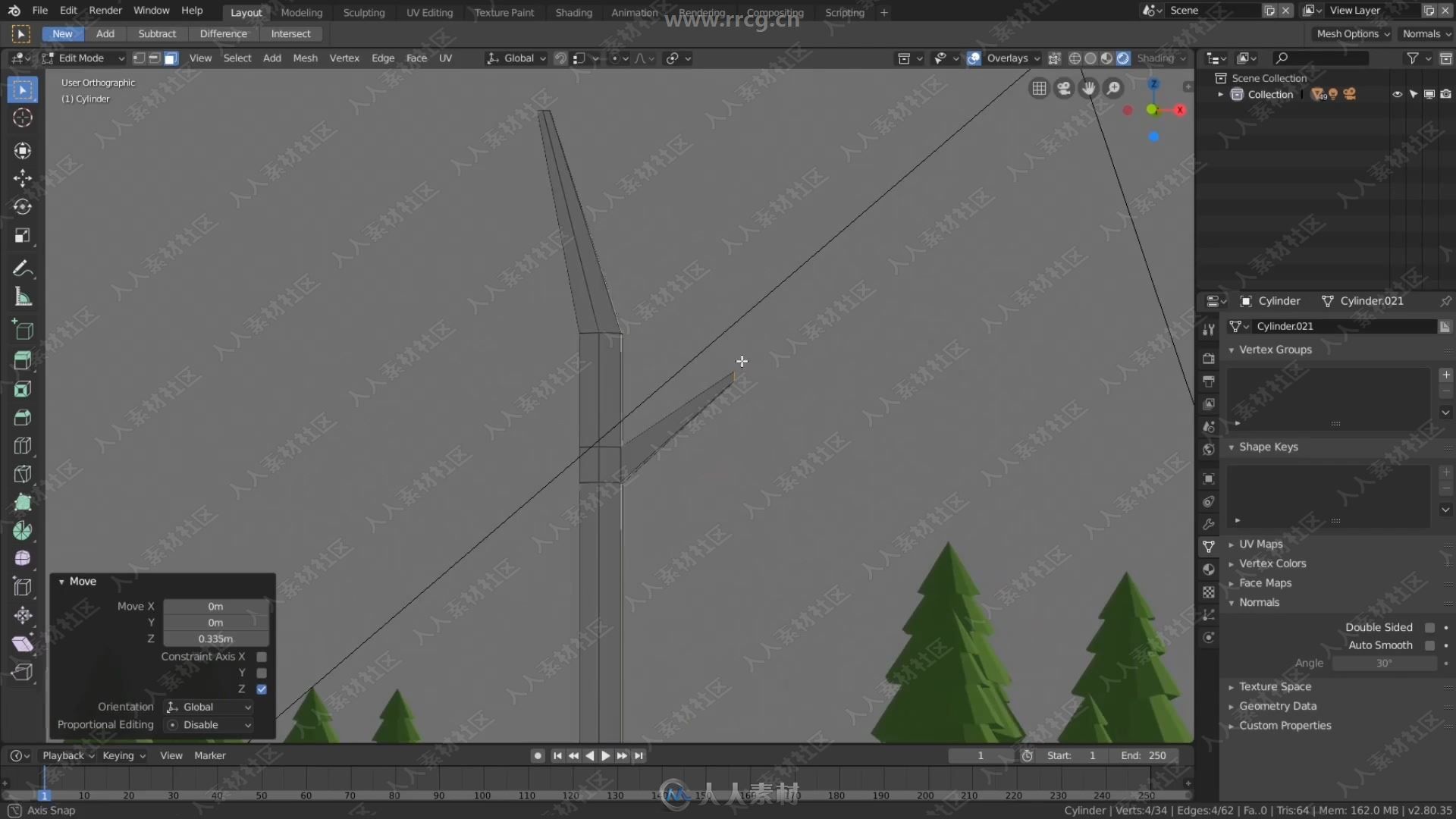Click the New boolean operation button

point(62,33)
